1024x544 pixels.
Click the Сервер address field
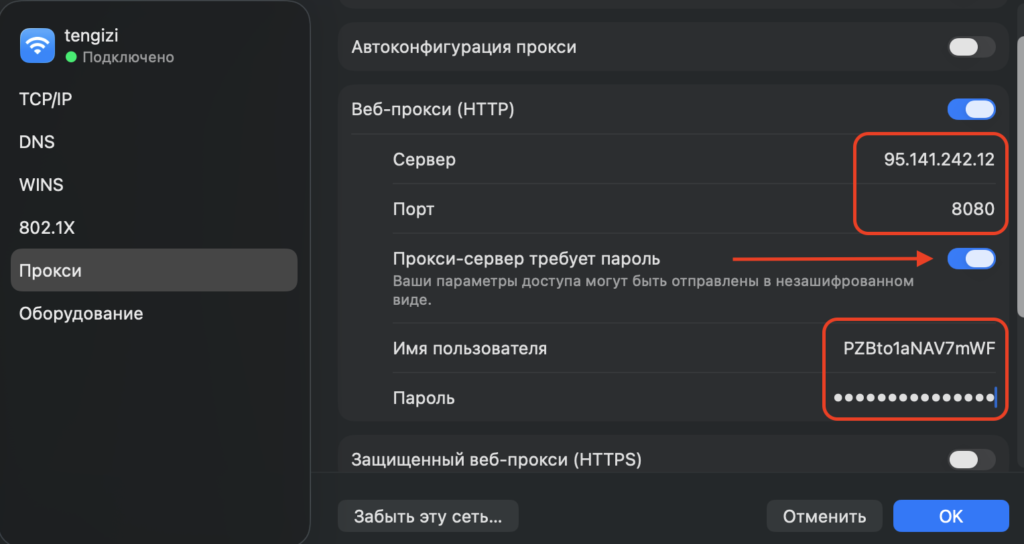point(938,160)
